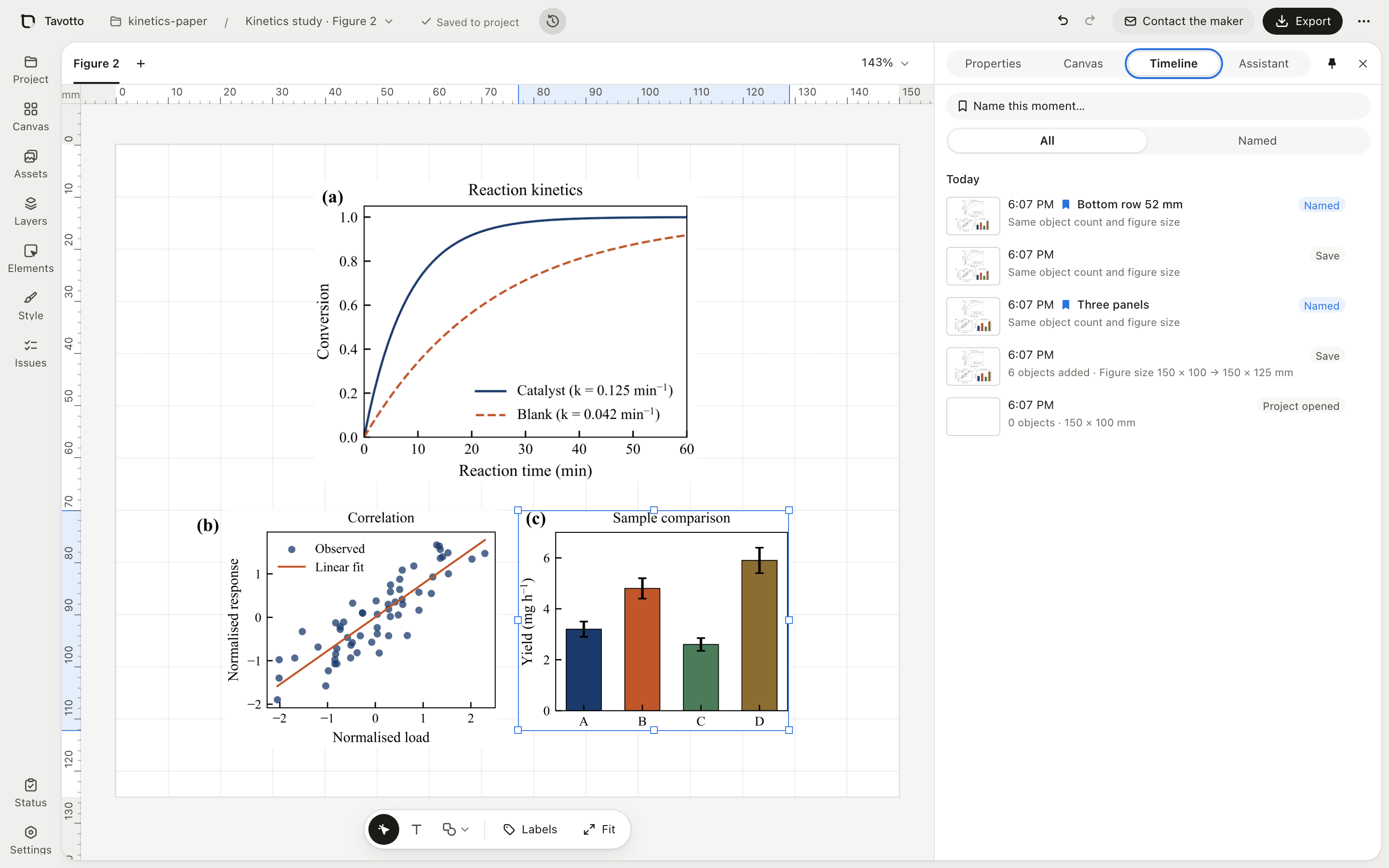Open the Style sidebar panel
The image size is (1389, 868).
point(30,306)
